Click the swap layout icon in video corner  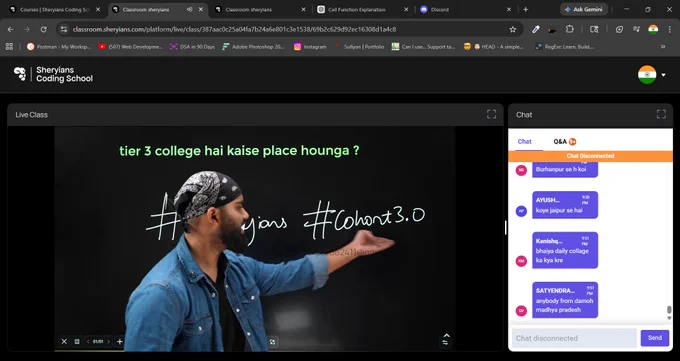click(x=445, y=343)
